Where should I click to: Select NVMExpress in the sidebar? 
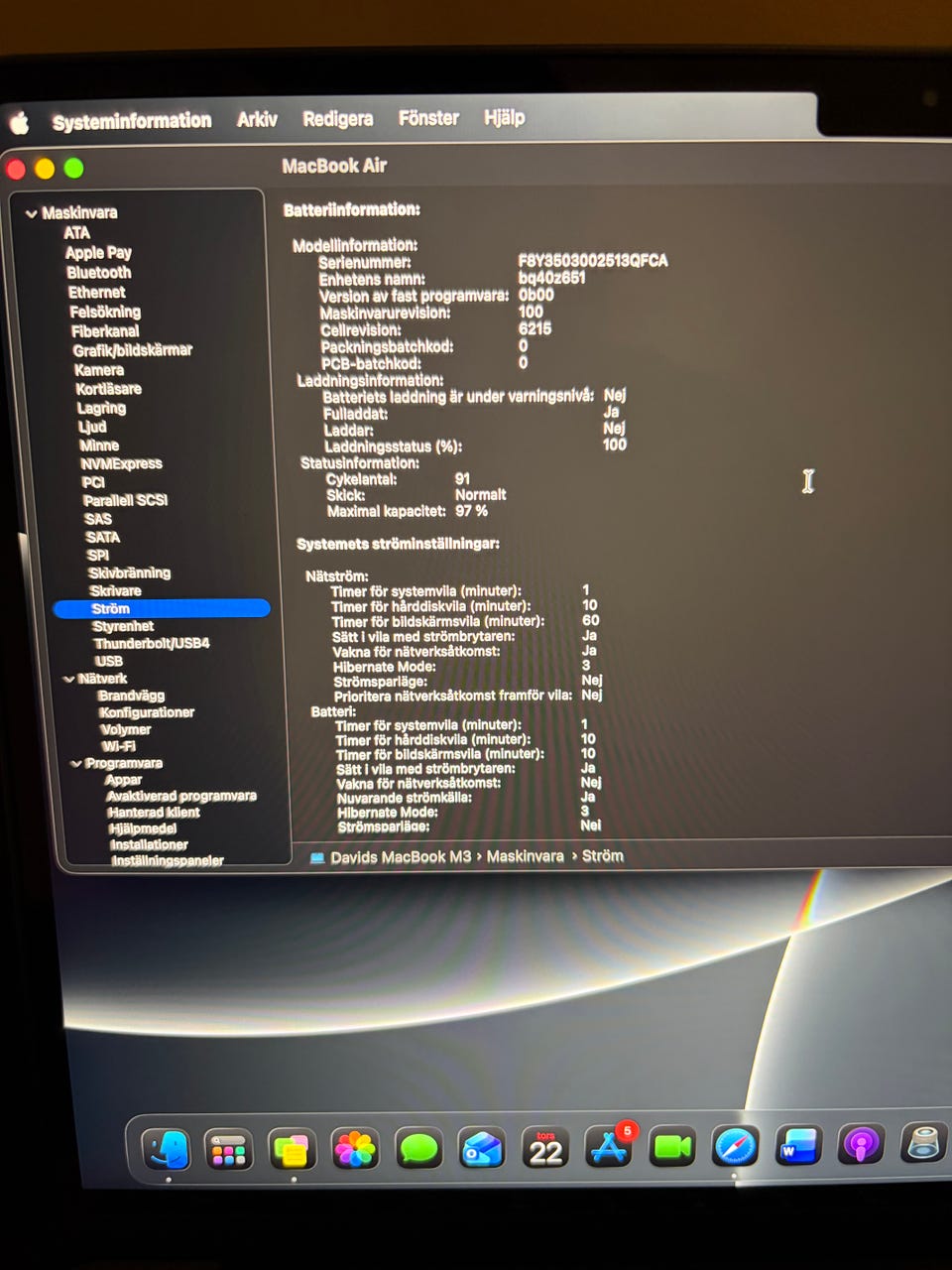point(121,463)
